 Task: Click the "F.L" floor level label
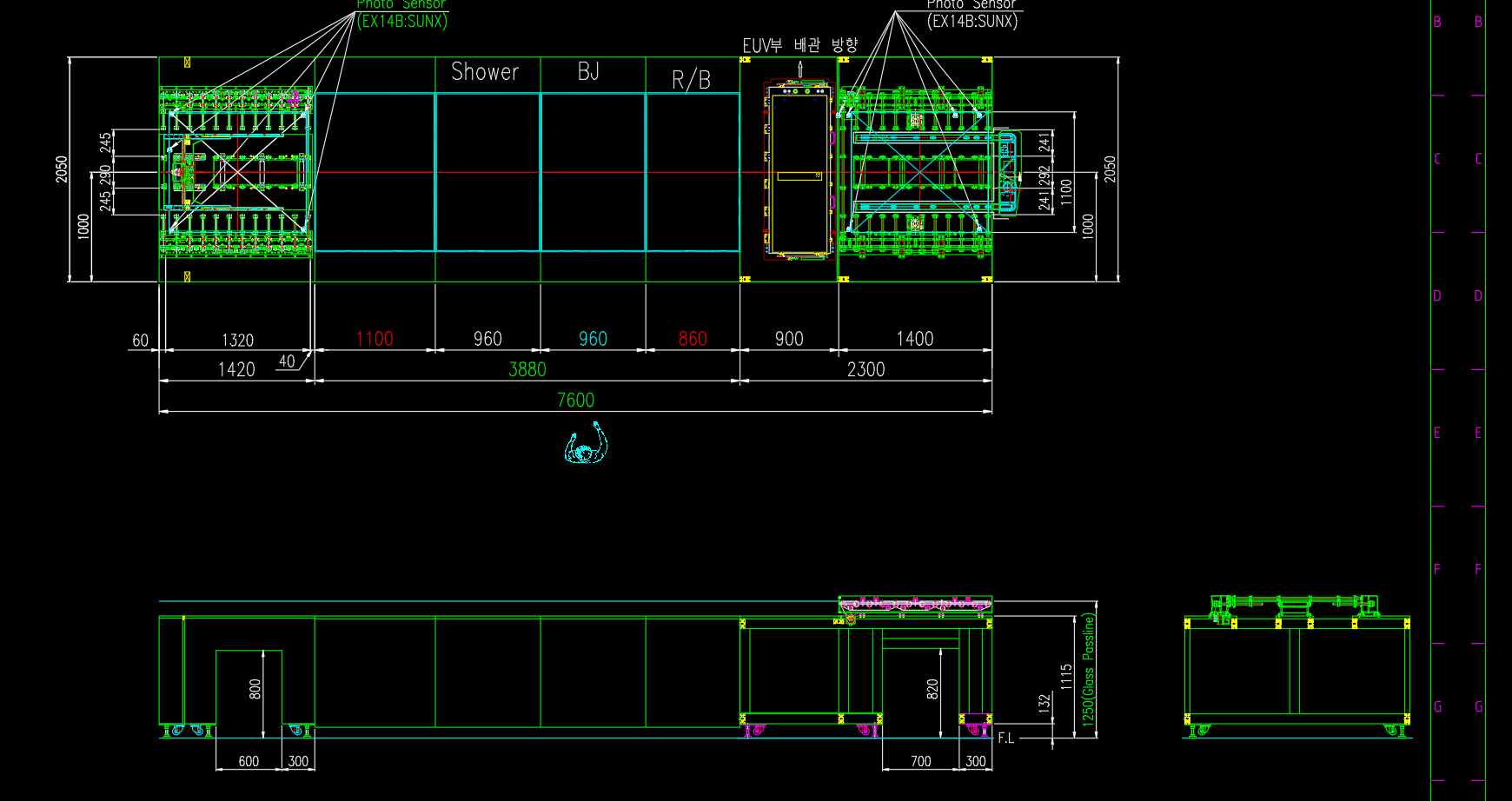coord(1006,738)
